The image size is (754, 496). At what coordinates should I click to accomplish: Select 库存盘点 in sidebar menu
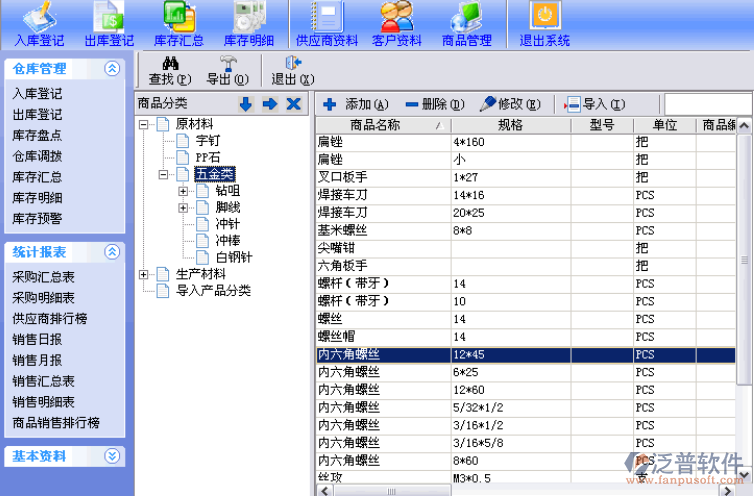37,135
